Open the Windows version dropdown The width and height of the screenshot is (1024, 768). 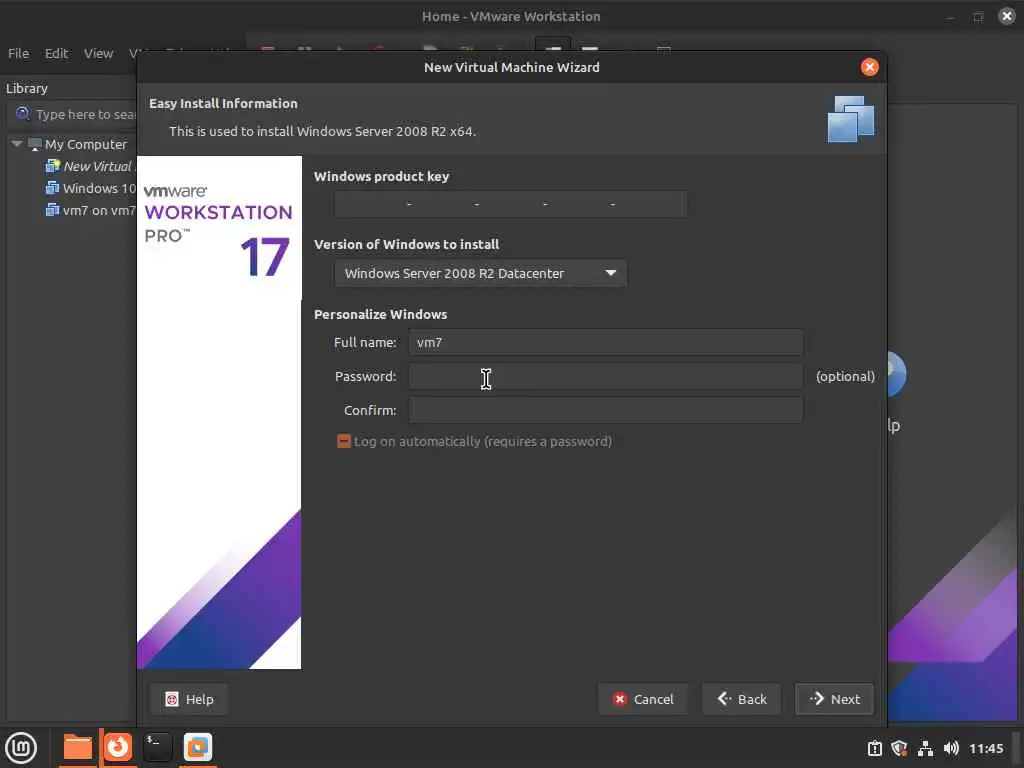coord(480,273)
